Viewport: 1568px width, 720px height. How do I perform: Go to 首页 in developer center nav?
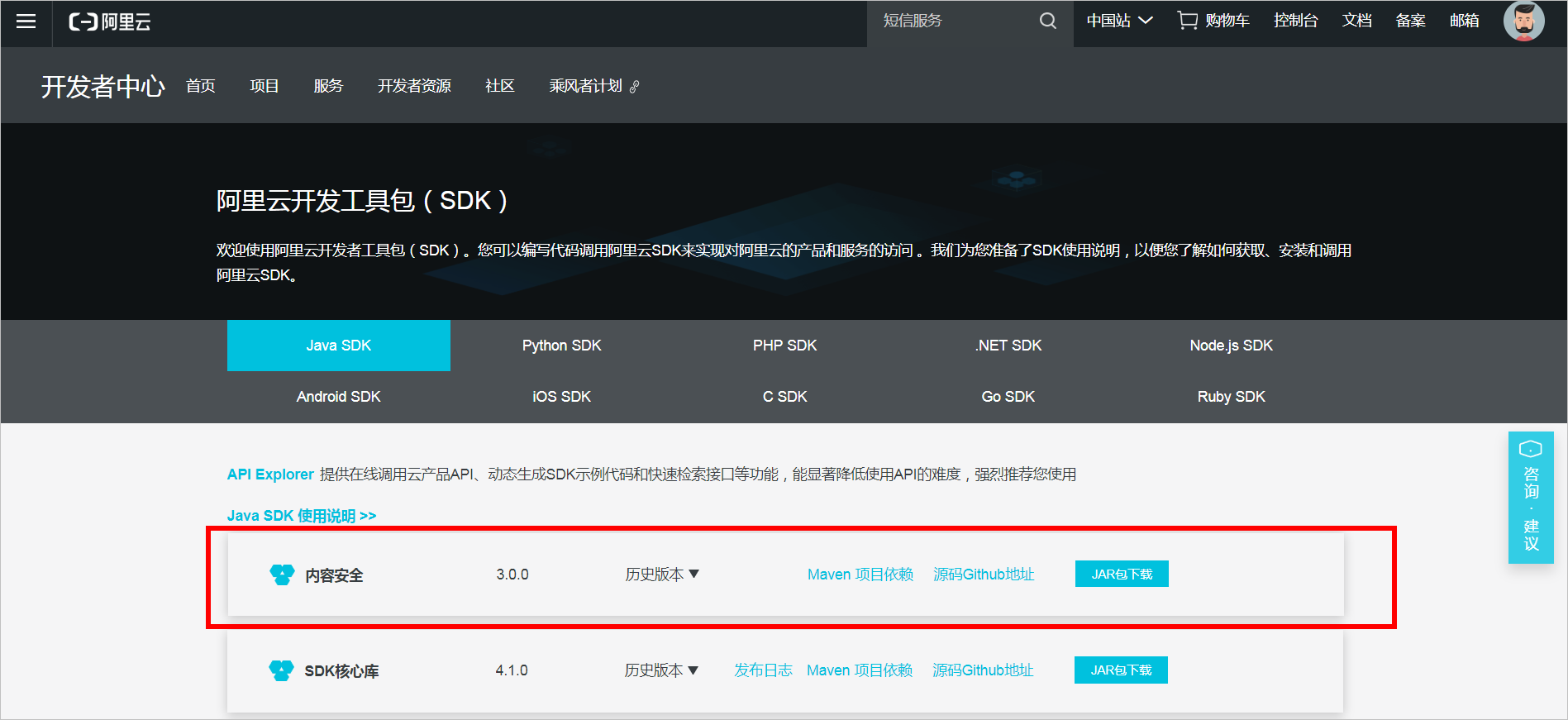coord(201,86)
